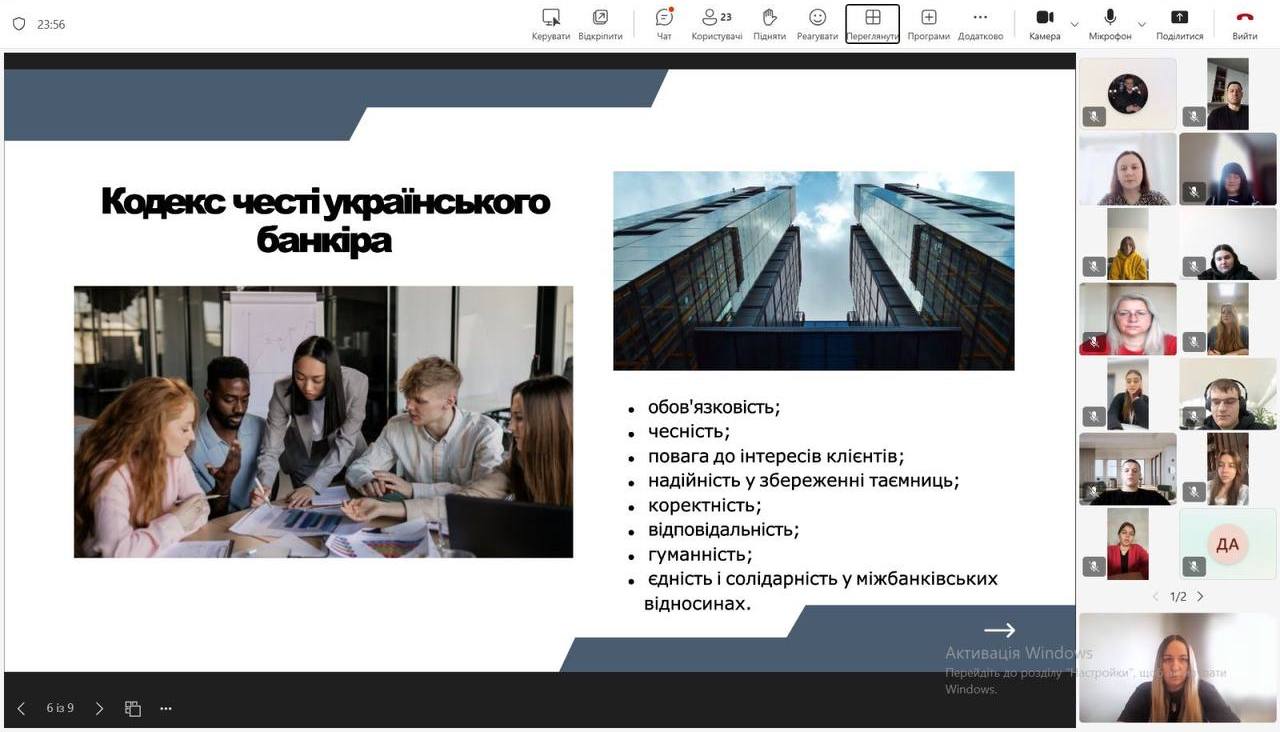This screenshot has height=732, width=1280.
Task: Toggle the Камера camera on or off
Action: [x=1044, y=24]
